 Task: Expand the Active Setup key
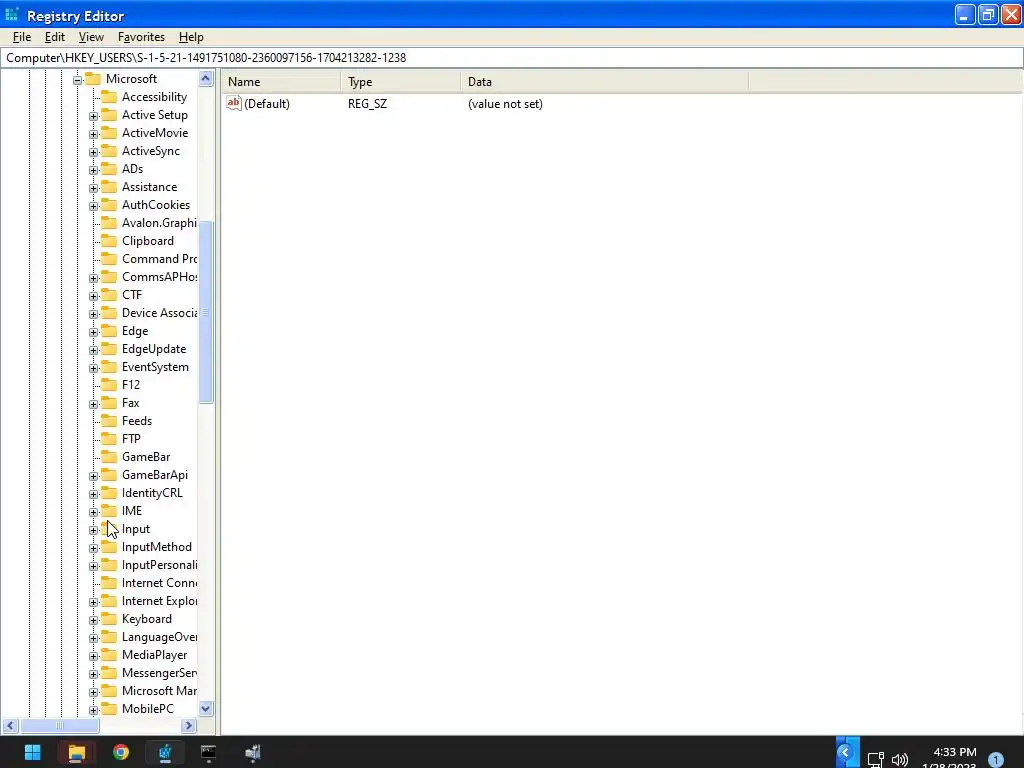93,116
